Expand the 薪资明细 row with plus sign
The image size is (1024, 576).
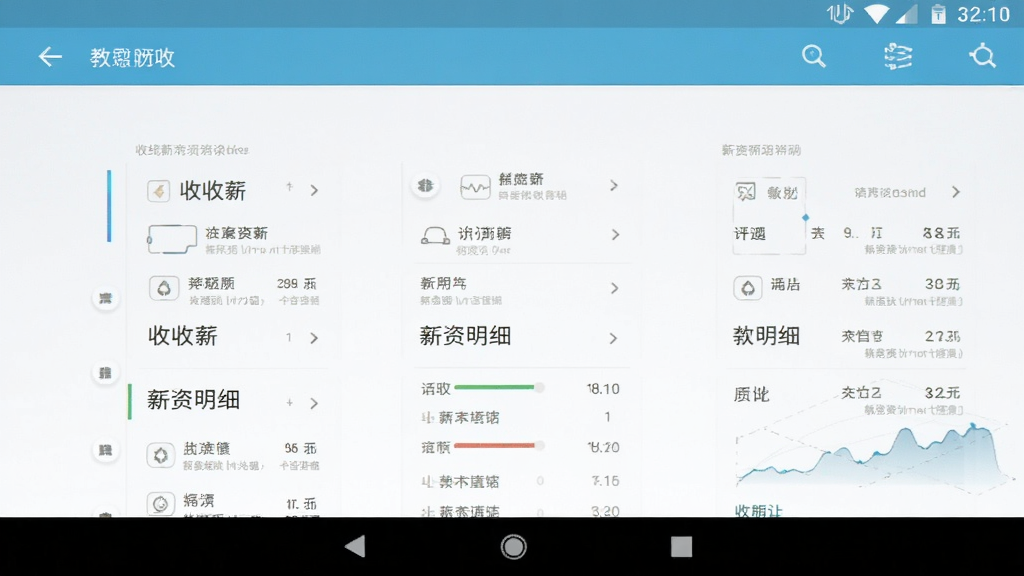coord(314,403)
